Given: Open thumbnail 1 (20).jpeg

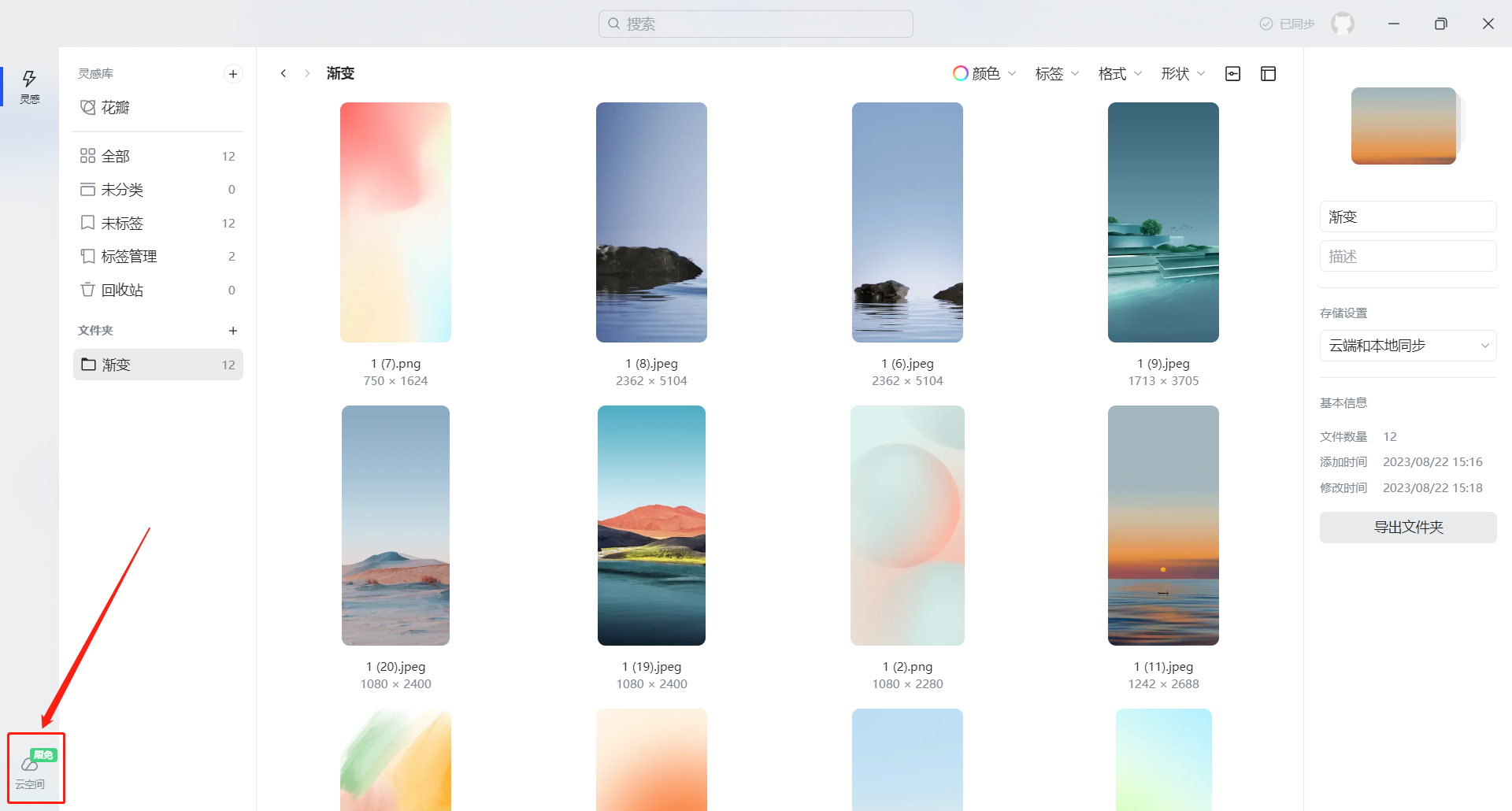Looking at the screenshot, I should tap(395, 525).
